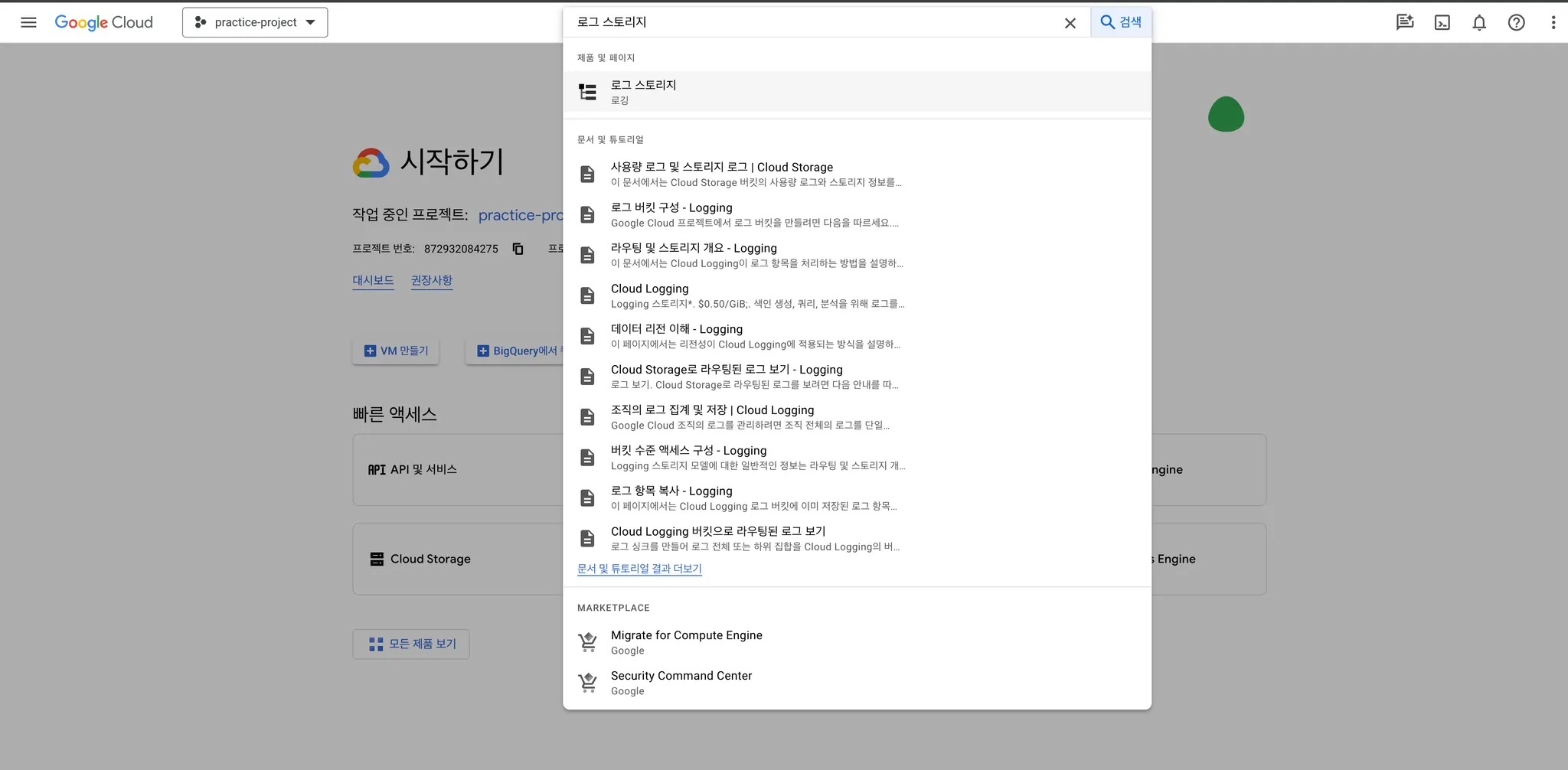The image size is (1568, 770).
Task: Open the main navigation hamburger menu
Action: pyautogui.click(x=28, y=22)
